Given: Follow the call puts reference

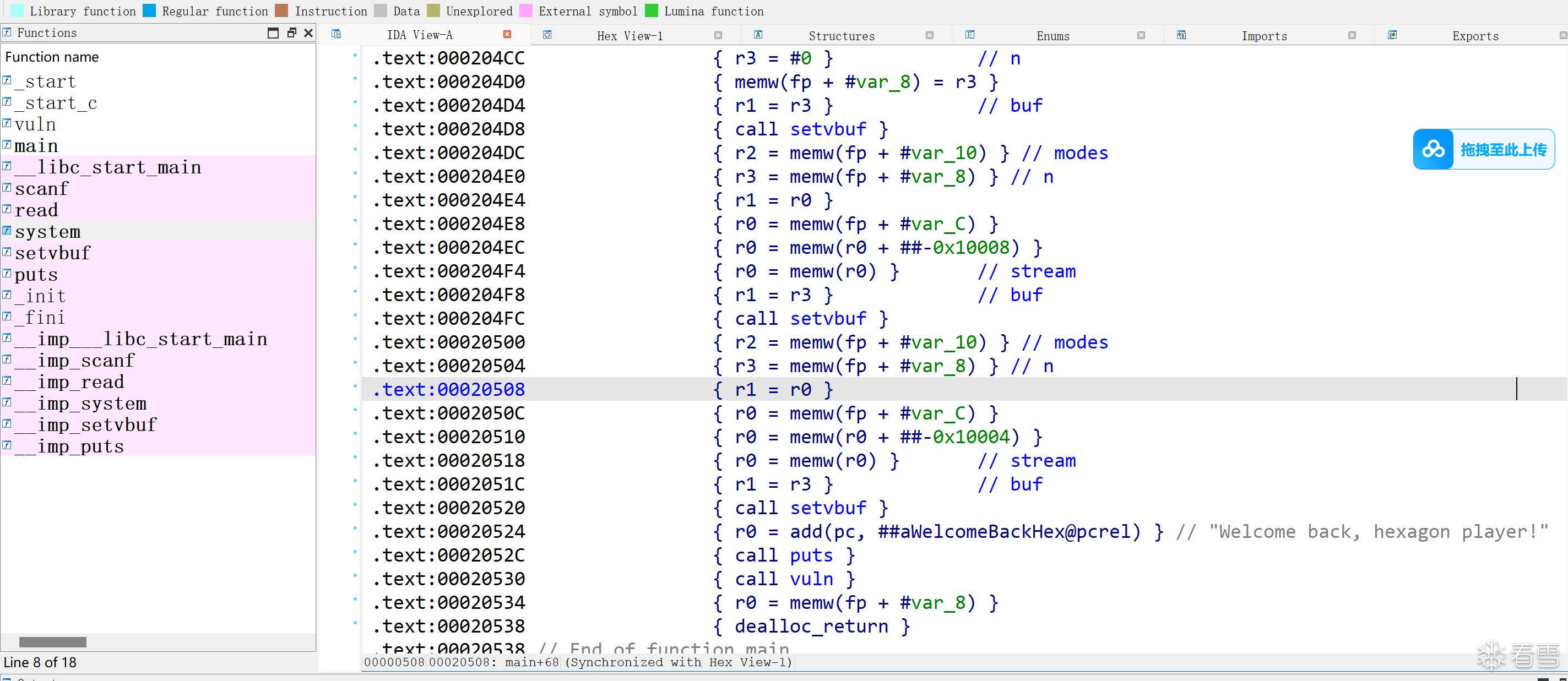Looking at the screenshot, I should pyautogui.click(x=811, y=555).
